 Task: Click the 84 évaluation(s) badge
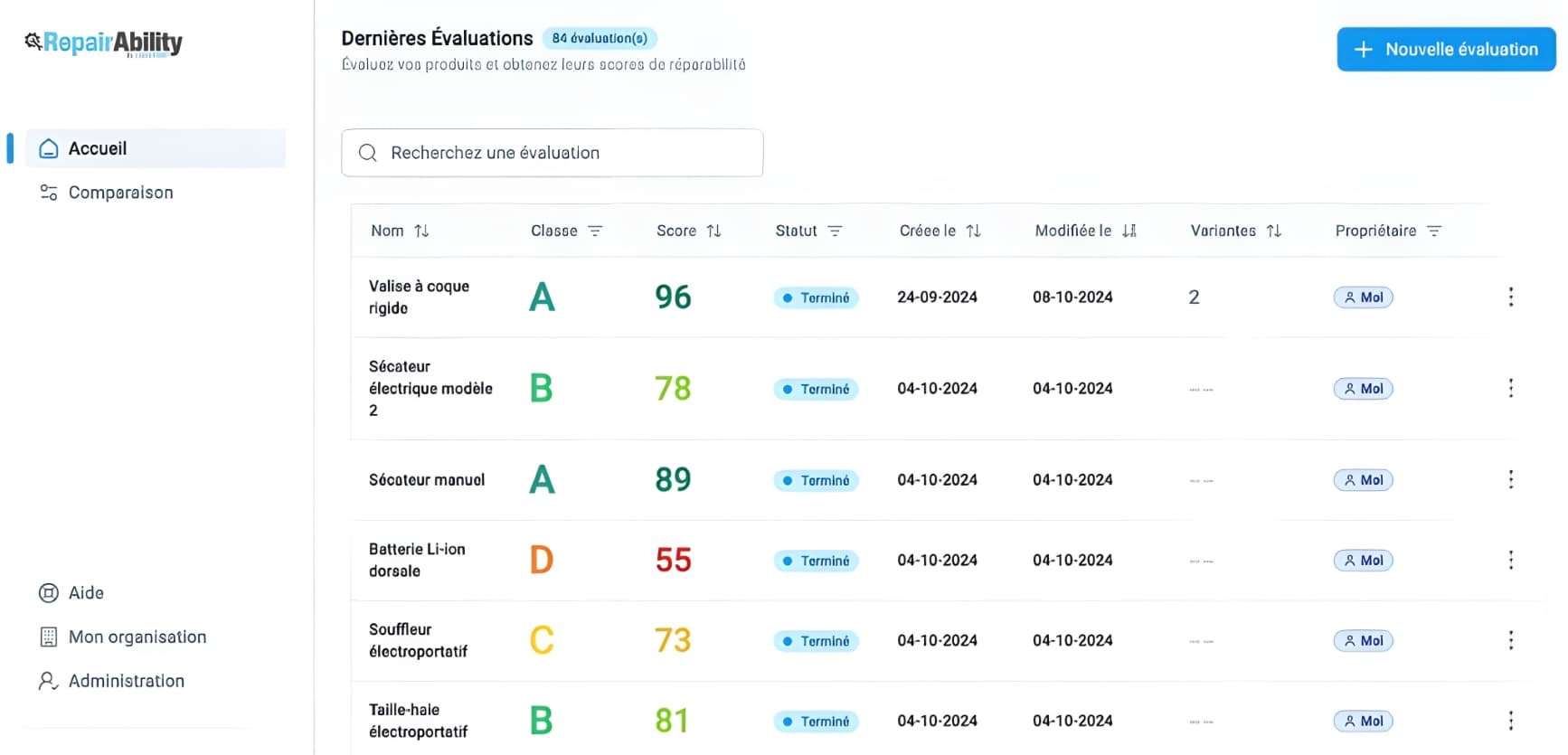pyautogui.click(x=600, y=38)
